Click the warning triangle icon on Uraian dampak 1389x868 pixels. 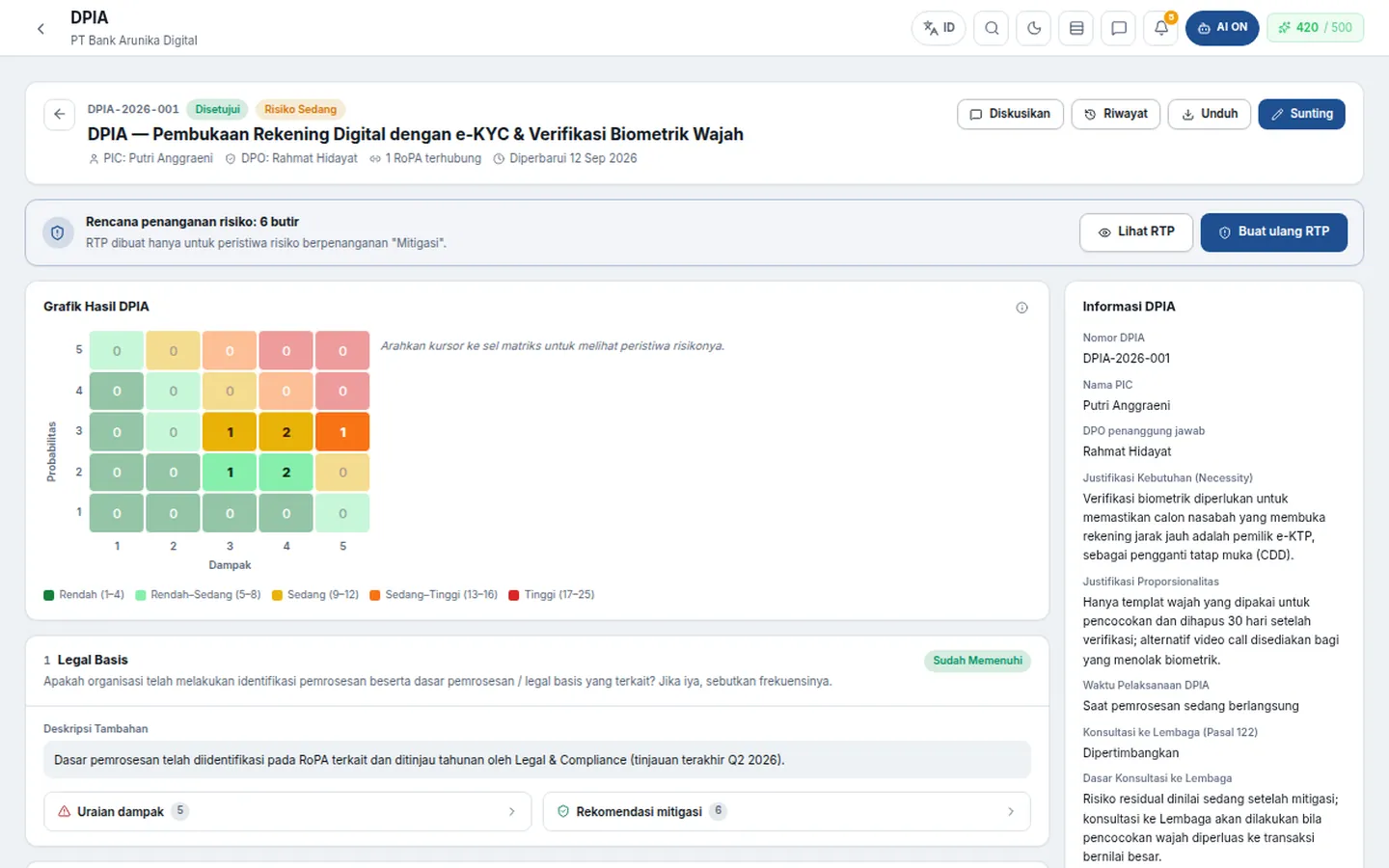pos(65,812)
